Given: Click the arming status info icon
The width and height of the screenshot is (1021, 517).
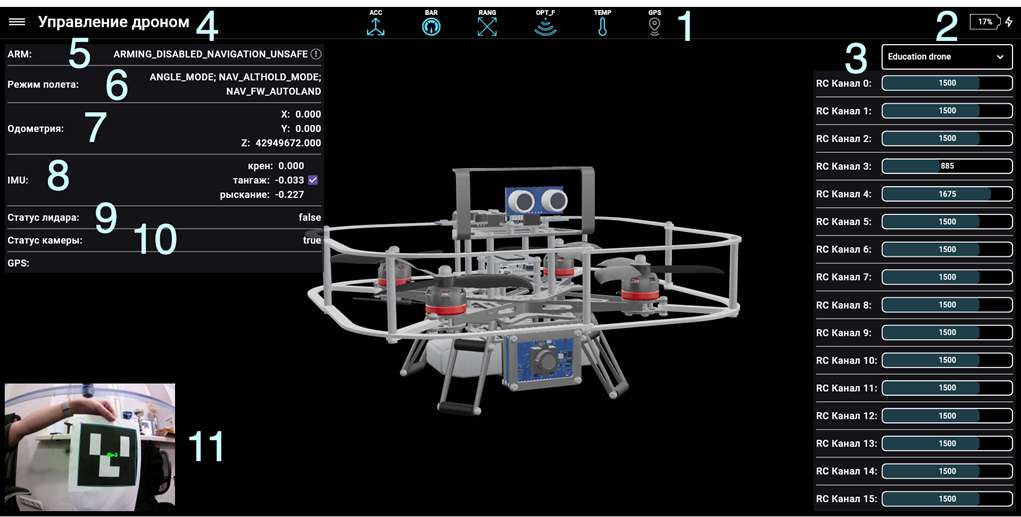Looking at the screenshot, I should click(x=316, y=54).
